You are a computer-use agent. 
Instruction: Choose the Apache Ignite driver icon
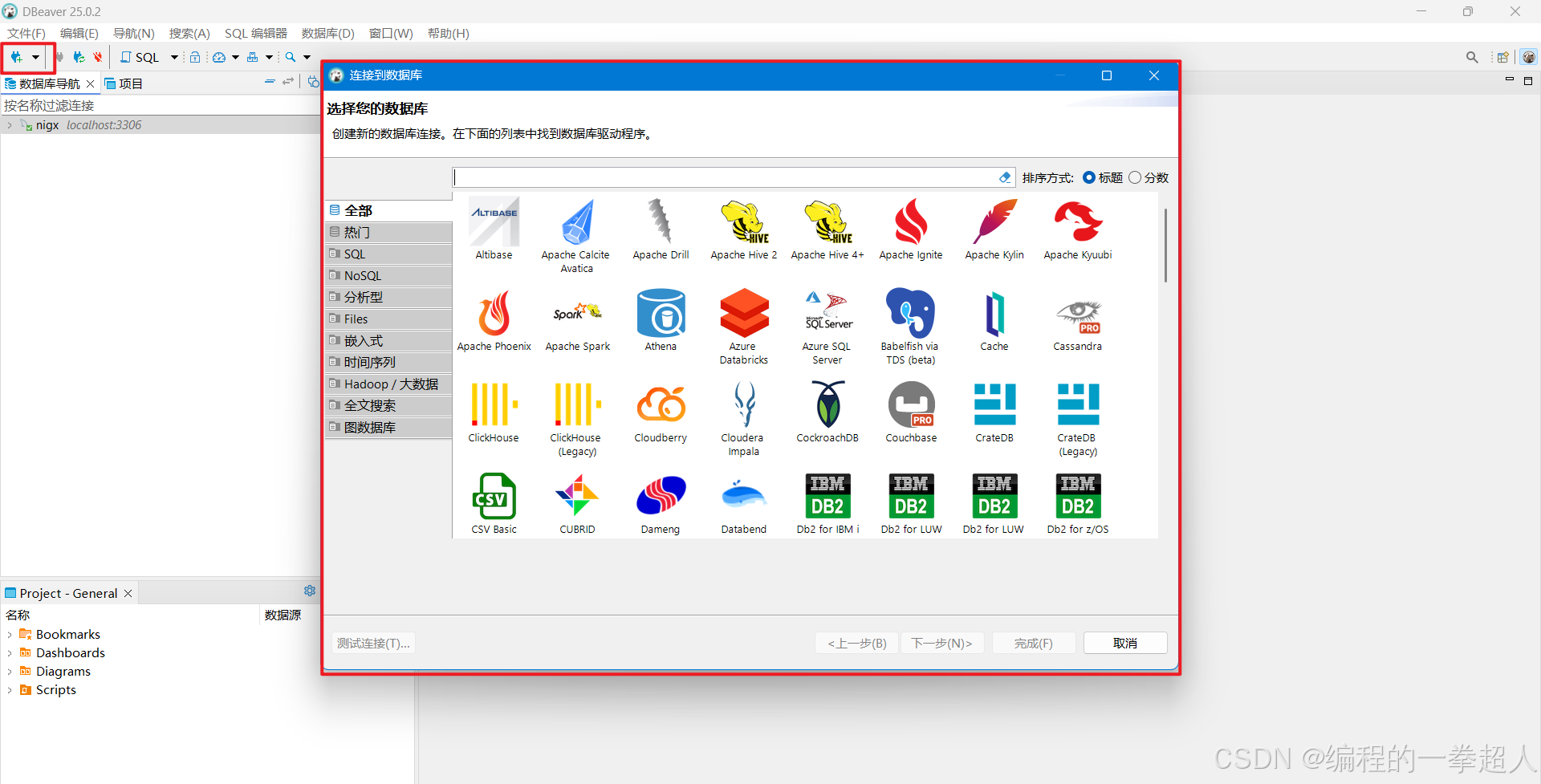point(911,221)
